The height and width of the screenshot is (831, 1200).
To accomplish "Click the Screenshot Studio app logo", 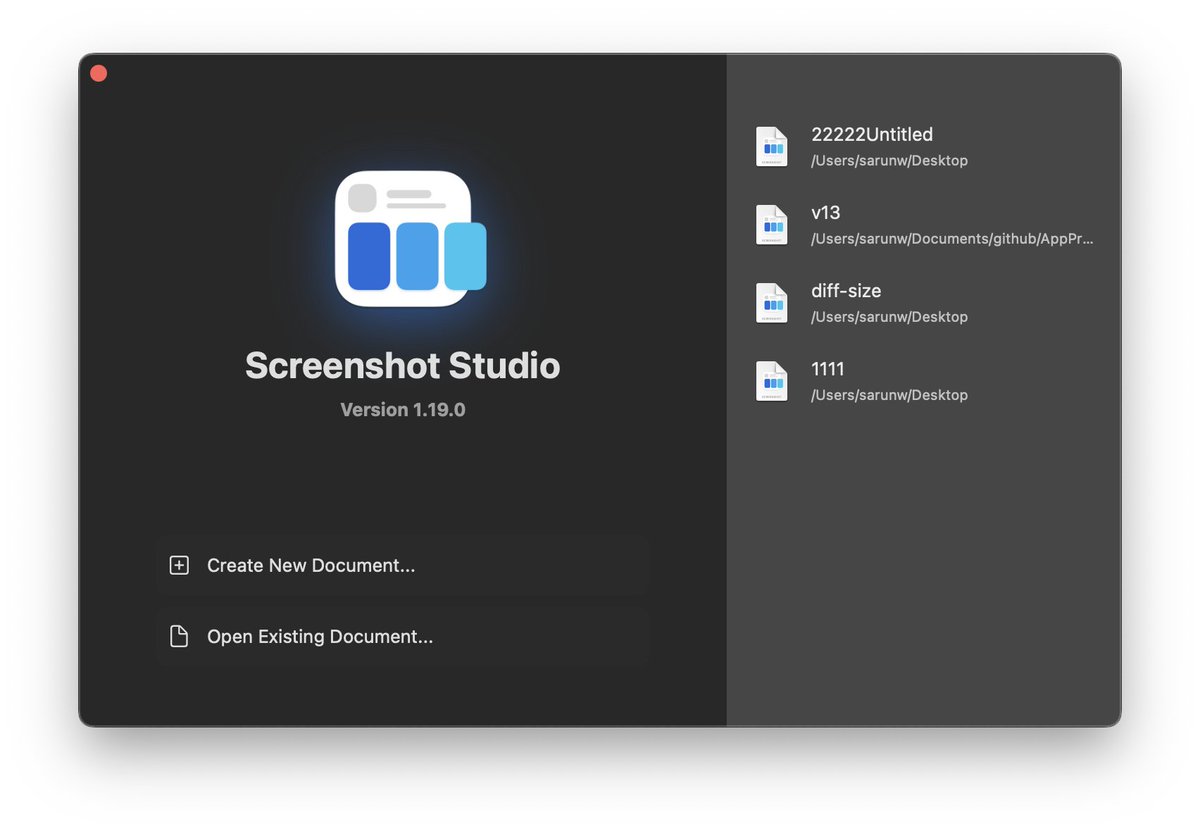I will pyautogui.click(x=410, y=238).
